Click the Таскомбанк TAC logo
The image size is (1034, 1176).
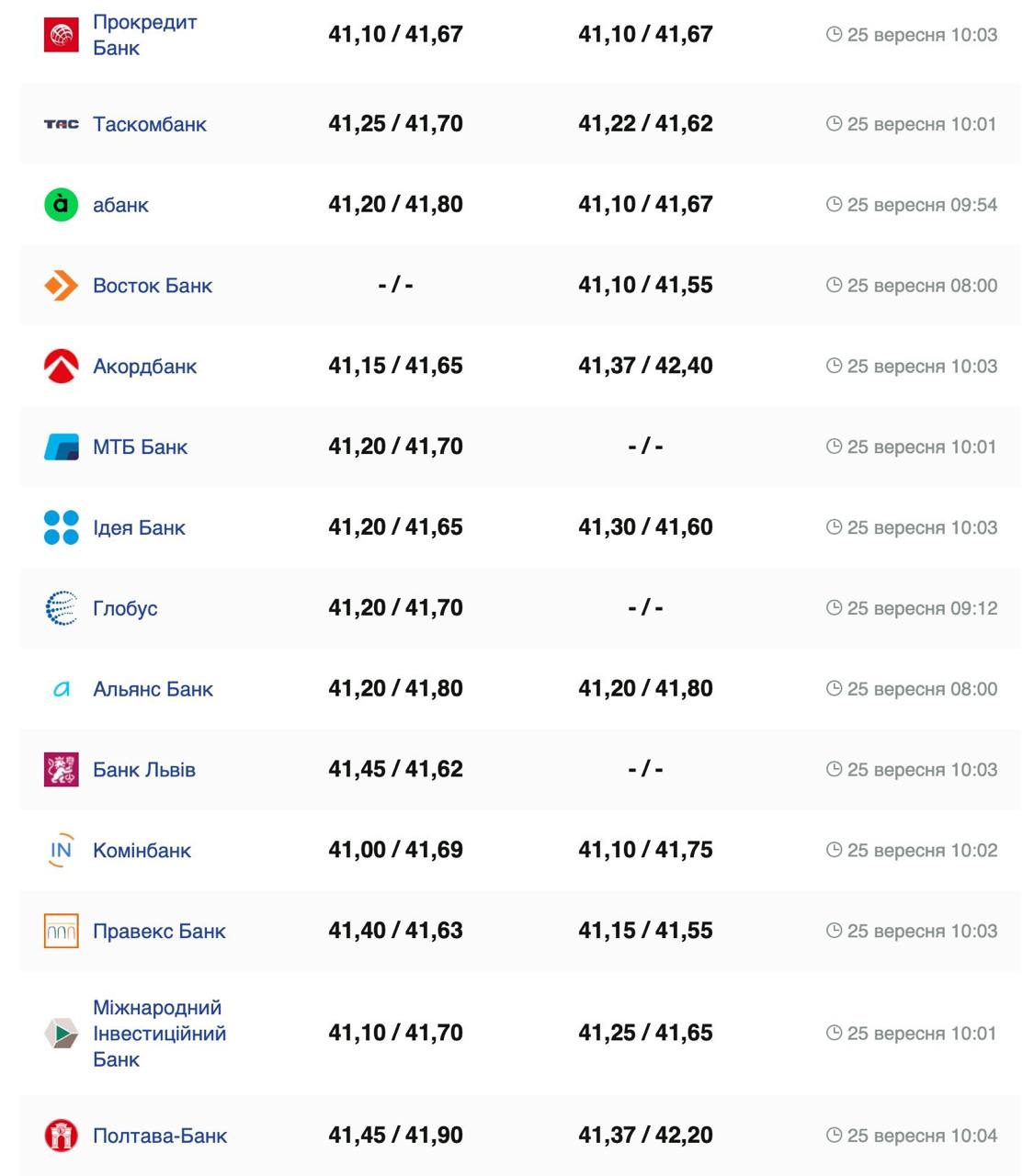pyautogui.click(x=62, y=124)
